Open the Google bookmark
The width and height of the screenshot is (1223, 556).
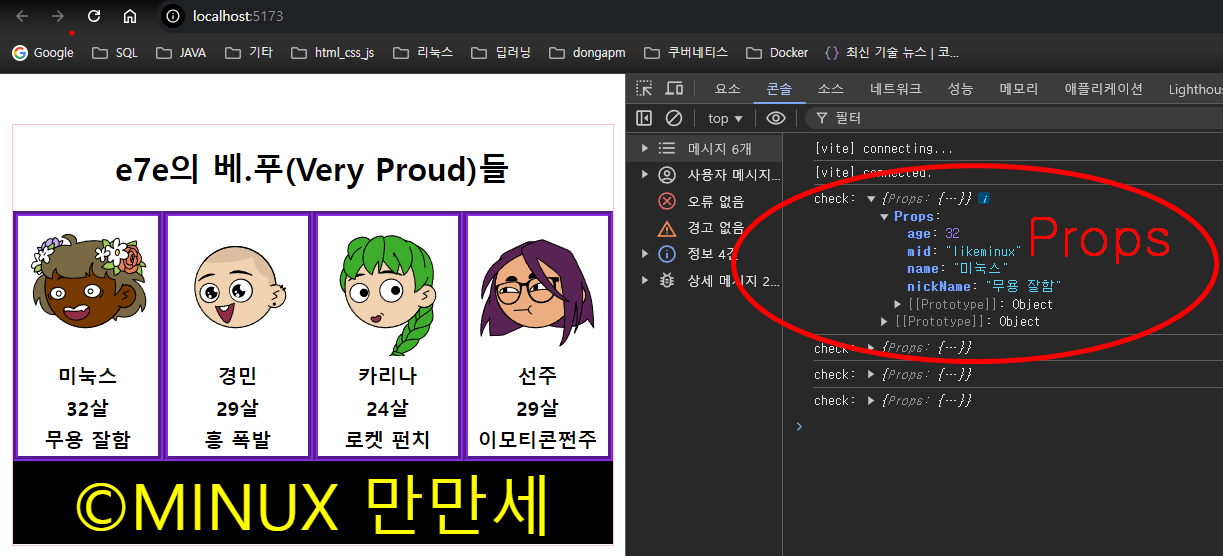coord(43,53)
